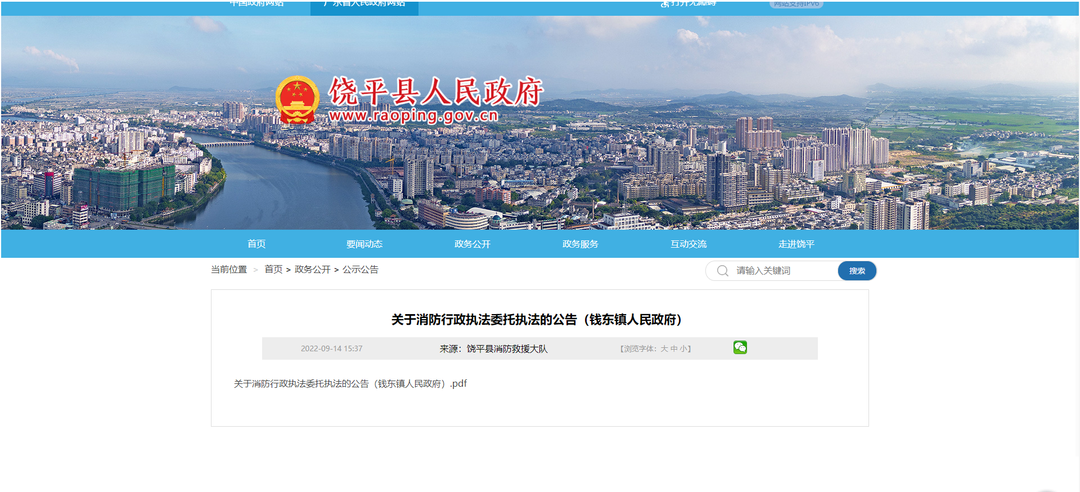This screenshot has height=492, width=1080.
Task: Click the www.raoping.gov.cn URL text
Action: pyautogui.click(x=413, y=116)
